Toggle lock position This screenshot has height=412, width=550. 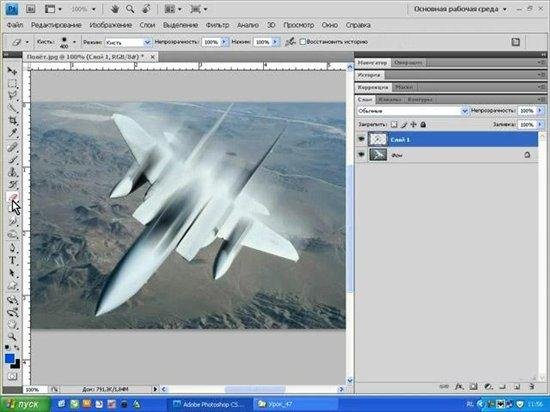(414, 124)
